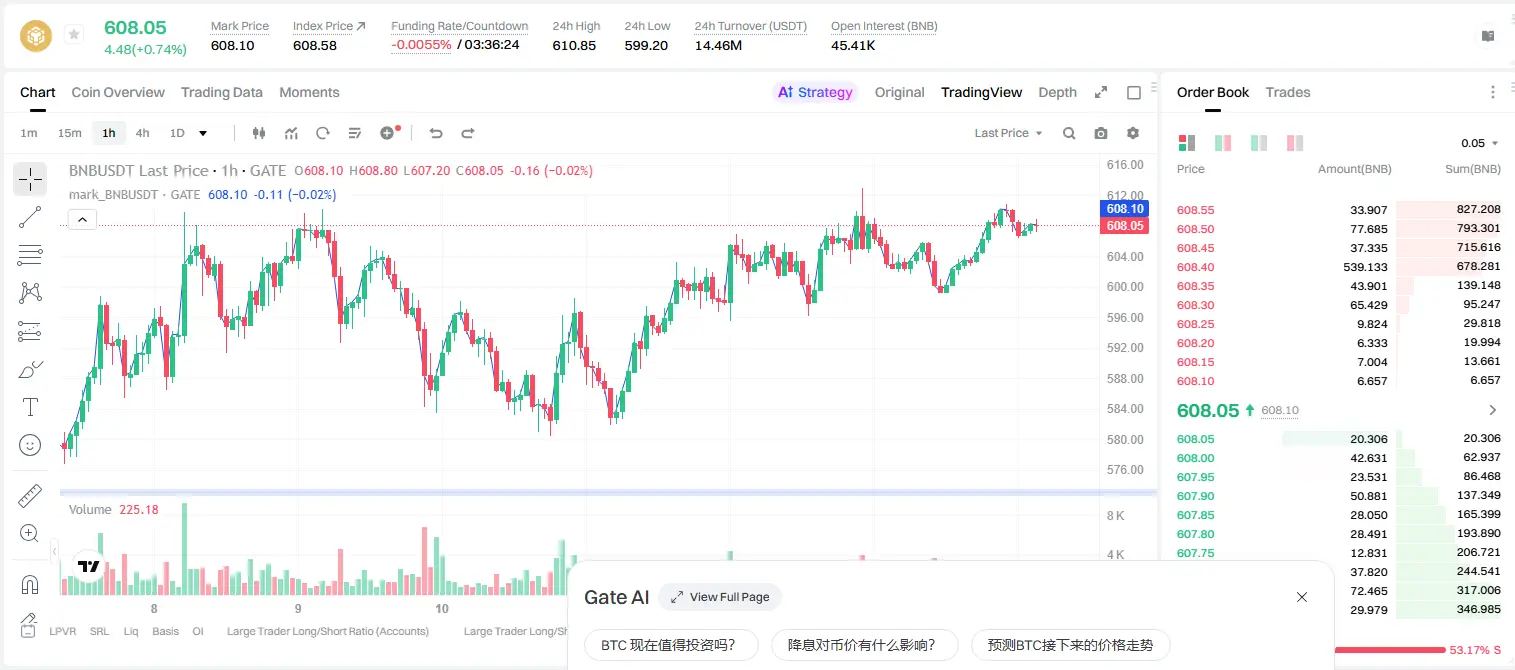Undo the last chart action
The image size is (1515, 670).
click(x=435, y=133)
